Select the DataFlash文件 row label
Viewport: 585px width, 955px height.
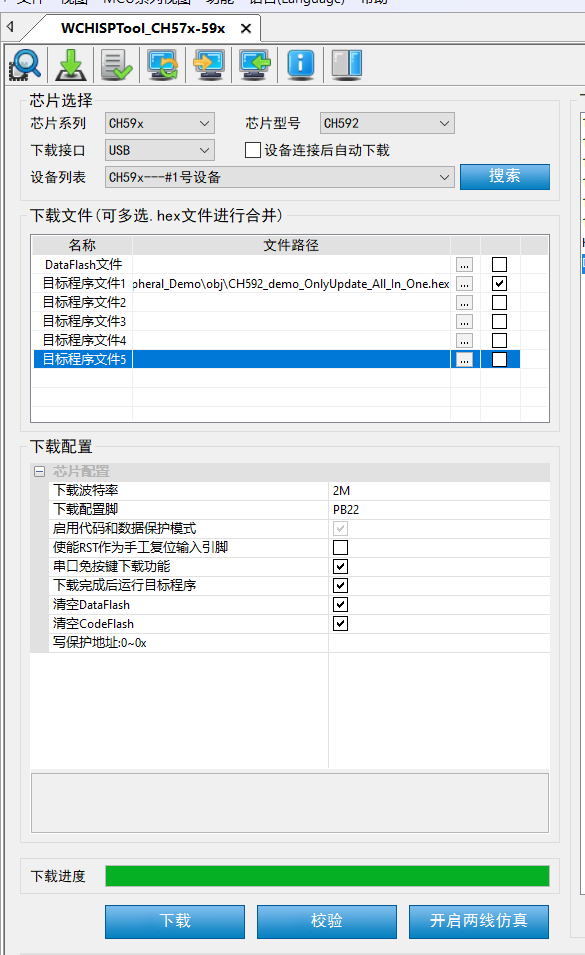[x=84, y=265]
